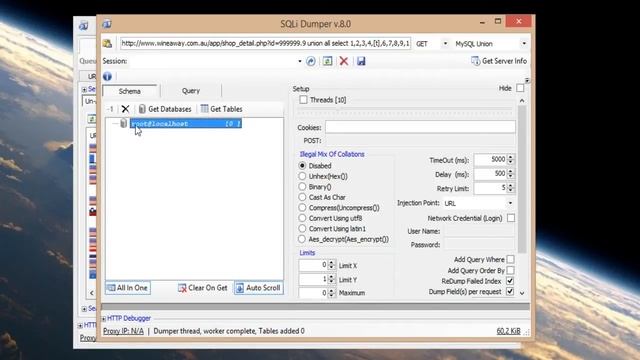Click the 60.2 KiB status link

coord(509,331)
